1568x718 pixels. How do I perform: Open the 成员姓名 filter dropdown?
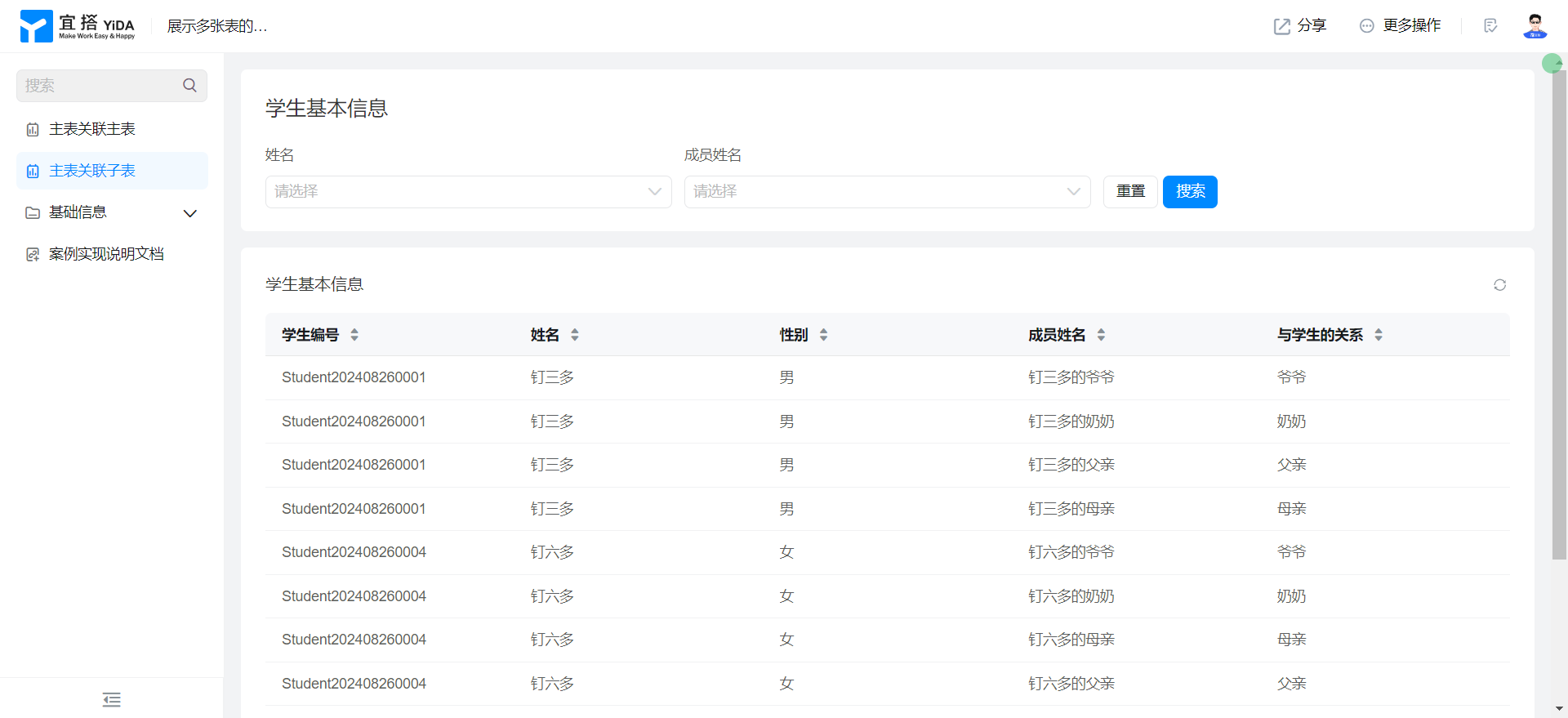[887, 192]
